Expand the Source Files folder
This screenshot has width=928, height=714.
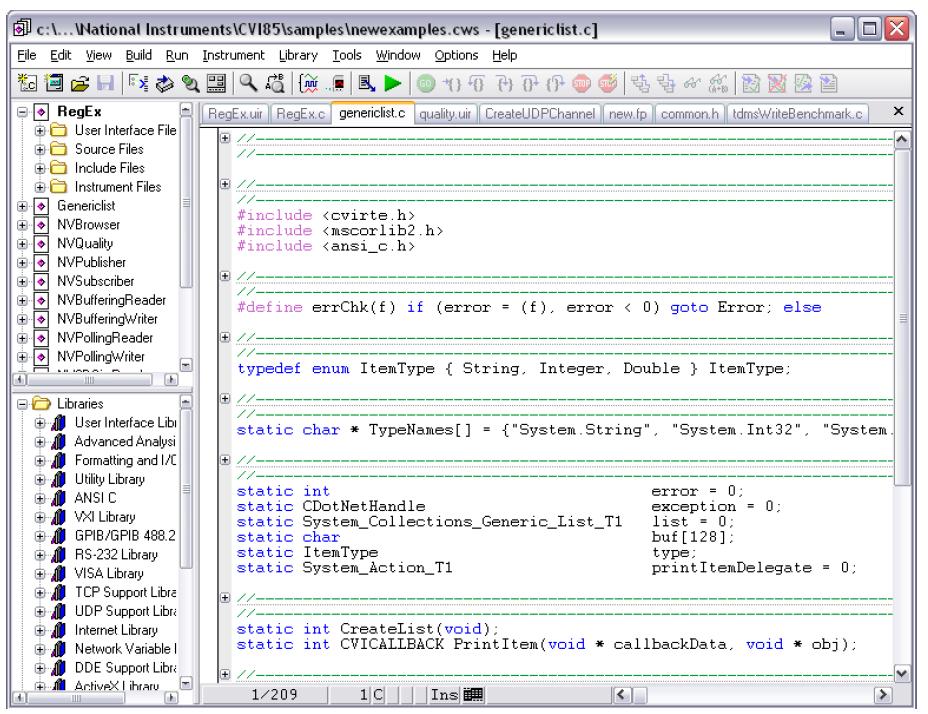pos(40,149)
